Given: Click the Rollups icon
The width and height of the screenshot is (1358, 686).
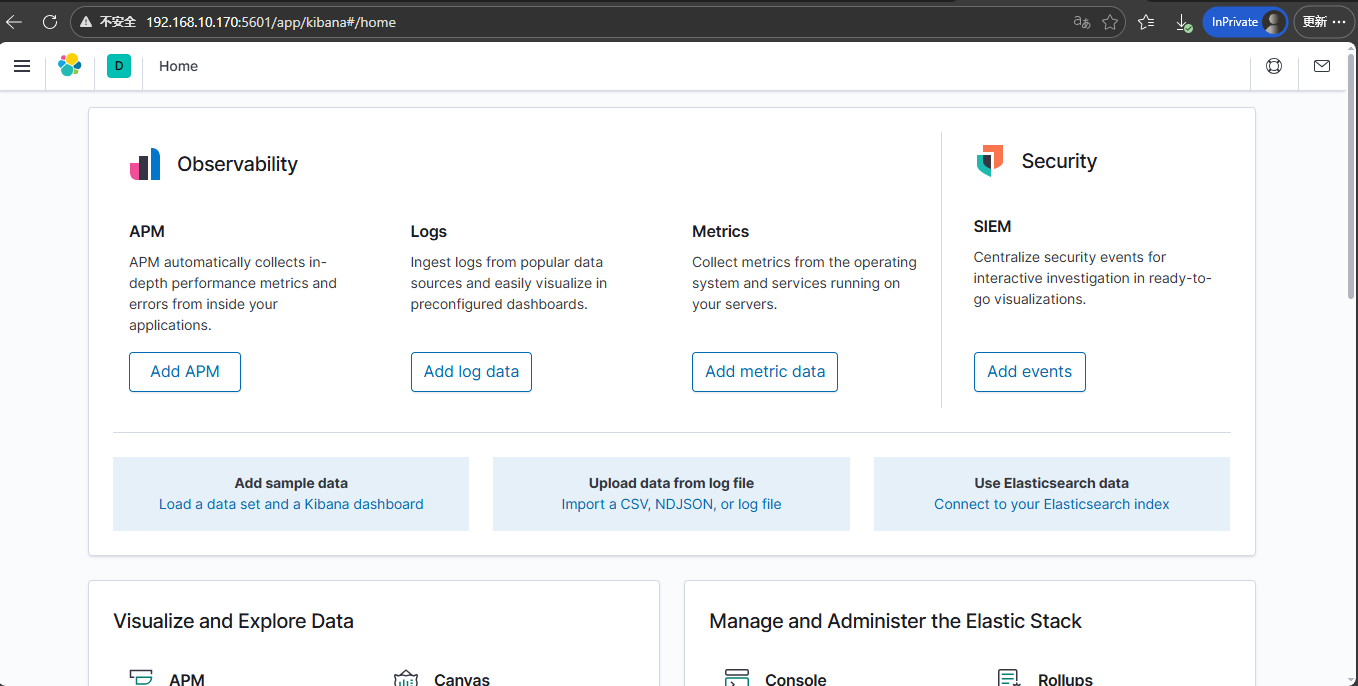Looking at the screenshot, I should 1009,678.
